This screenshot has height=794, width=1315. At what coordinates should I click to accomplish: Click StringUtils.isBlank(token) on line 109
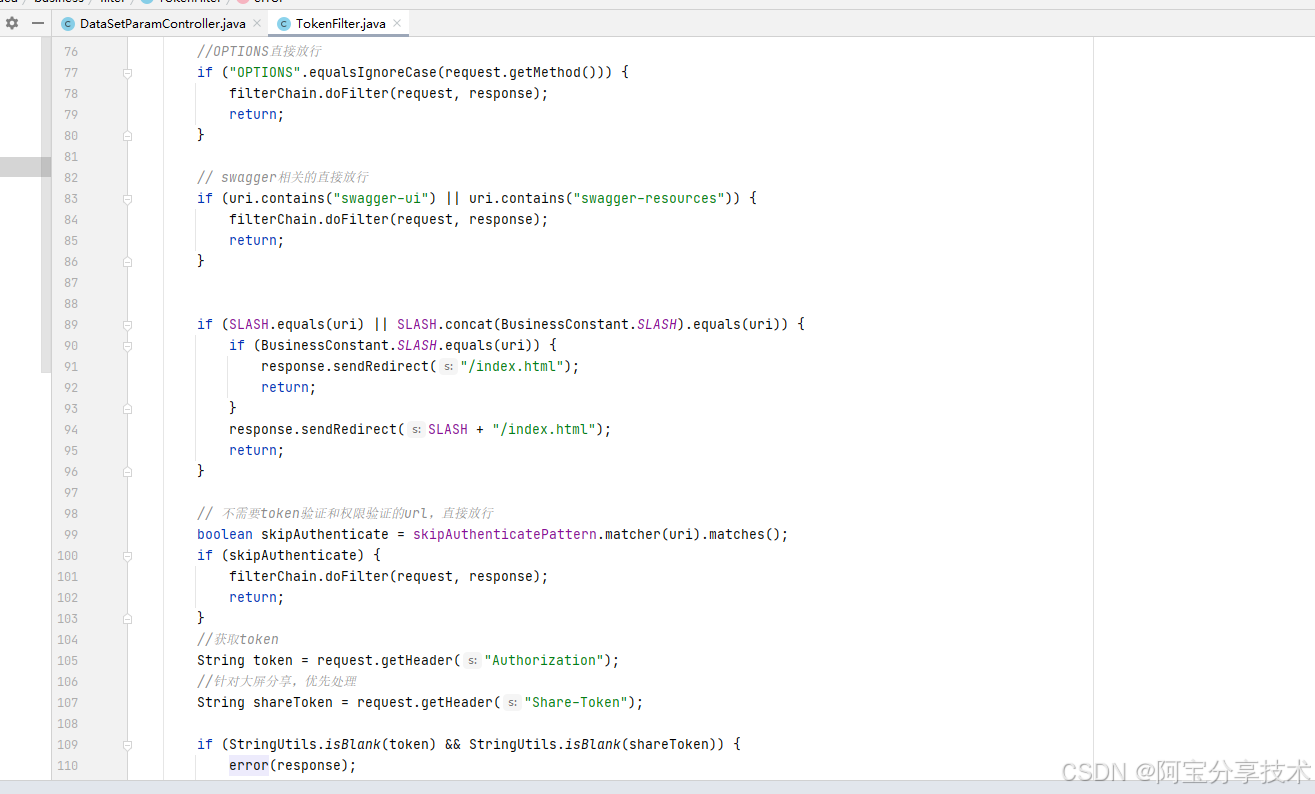(333, 745)
